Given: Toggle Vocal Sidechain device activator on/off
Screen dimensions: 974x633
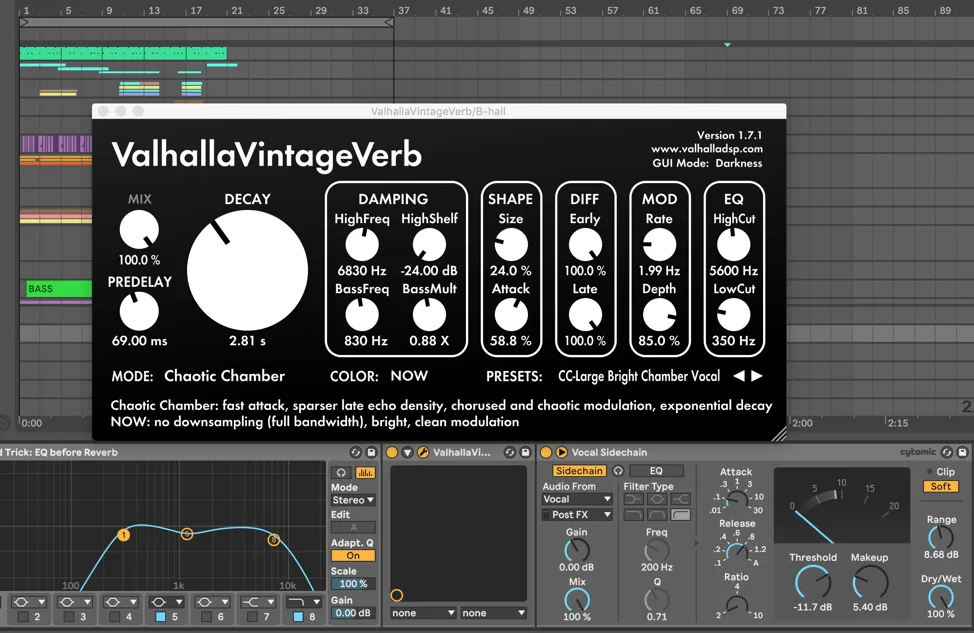Looking at the screenshot, I should point(546,452).
